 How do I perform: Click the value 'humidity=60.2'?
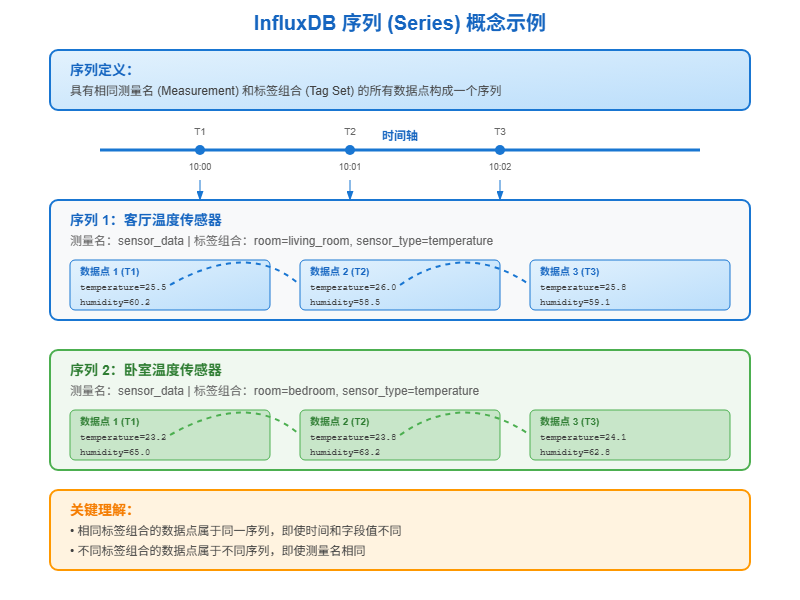pyautogui.click(x=115, y=302)
